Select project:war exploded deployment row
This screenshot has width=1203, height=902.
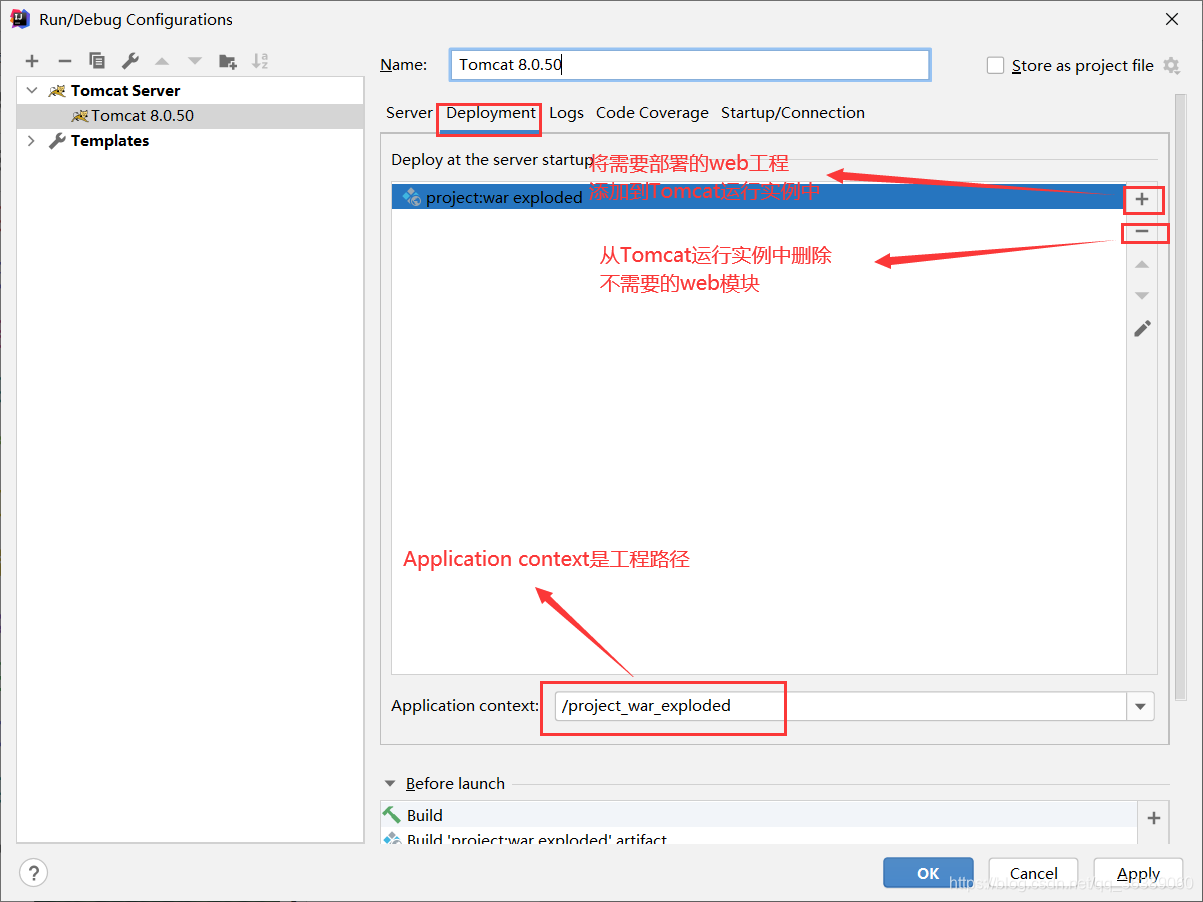click(758, 197)
